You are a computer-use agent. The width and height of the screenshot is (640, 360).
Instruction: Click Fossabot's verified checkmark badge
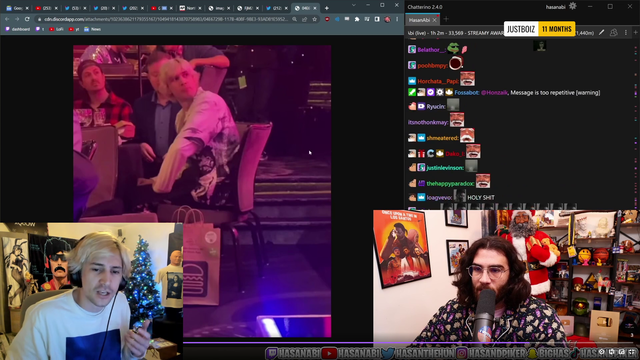[x=431, y=92]
